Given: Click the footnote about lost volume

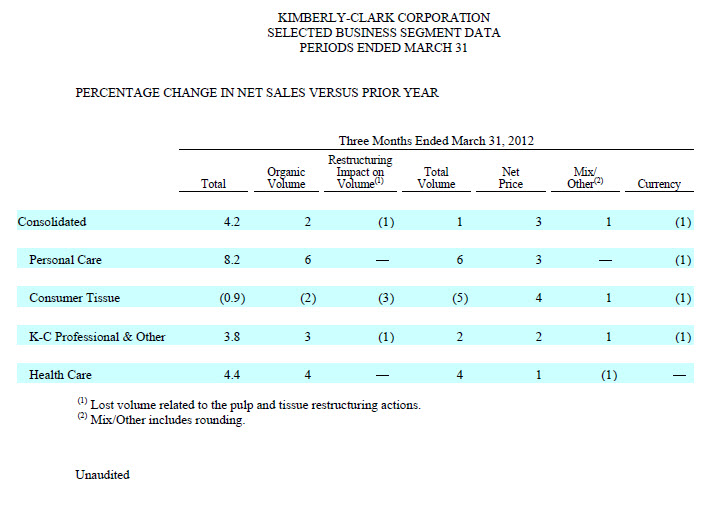Looking at the screenshot, I should (249, 404).
